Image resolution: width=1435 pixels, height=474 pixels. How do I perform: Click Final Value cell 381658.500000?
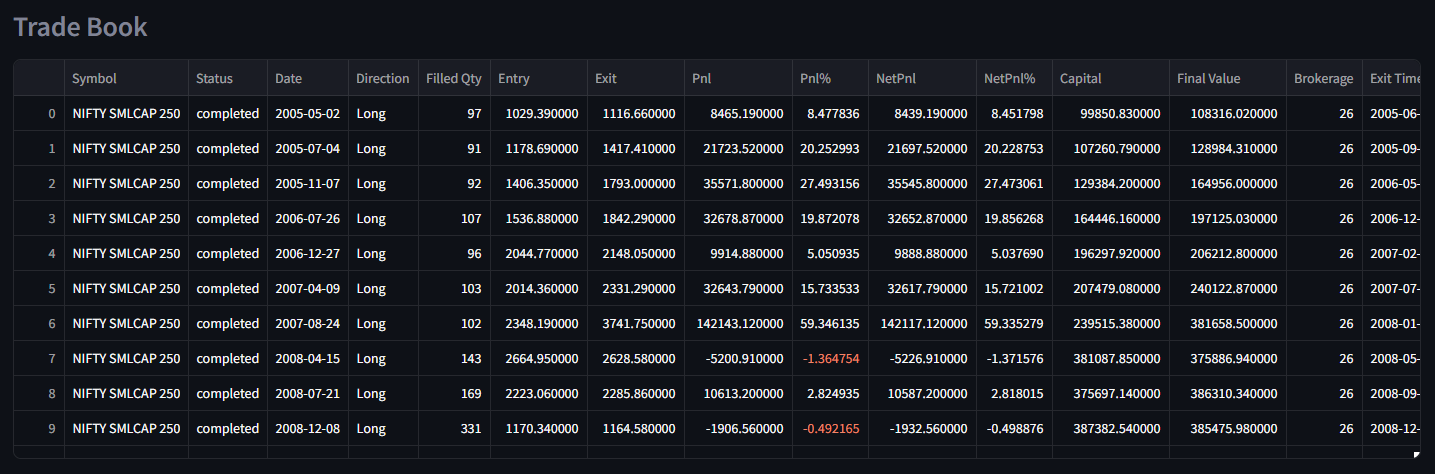tap(1228, 324)
